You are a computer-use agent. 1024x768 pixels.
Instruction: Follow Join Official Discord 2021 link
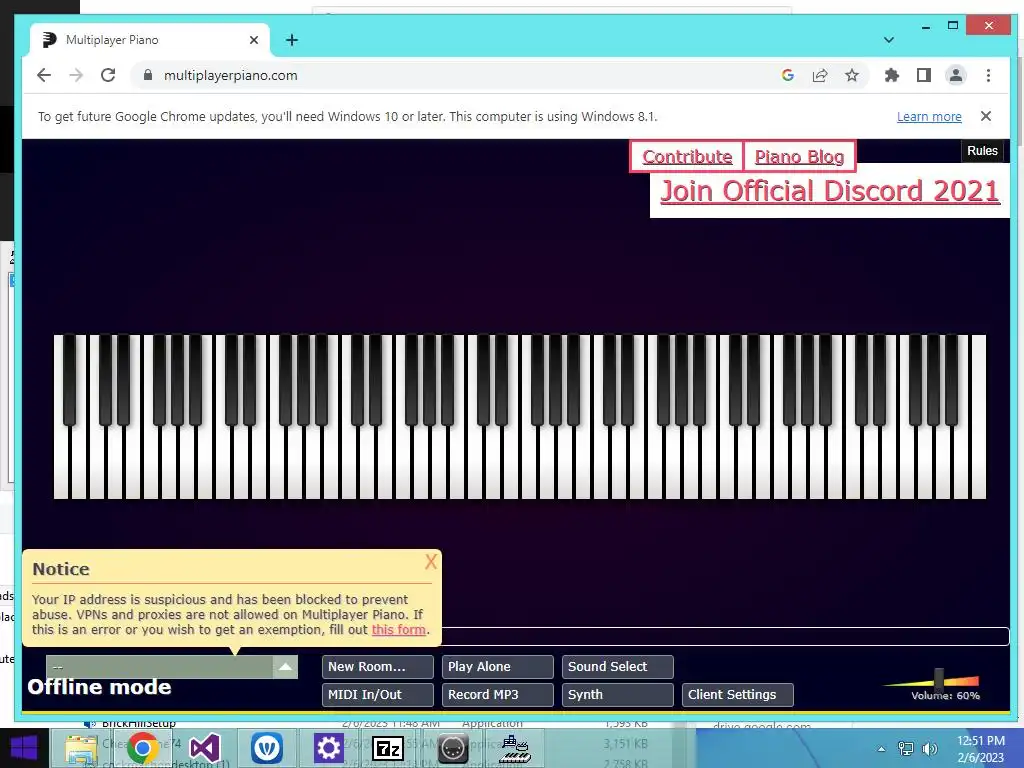(829, 191)
